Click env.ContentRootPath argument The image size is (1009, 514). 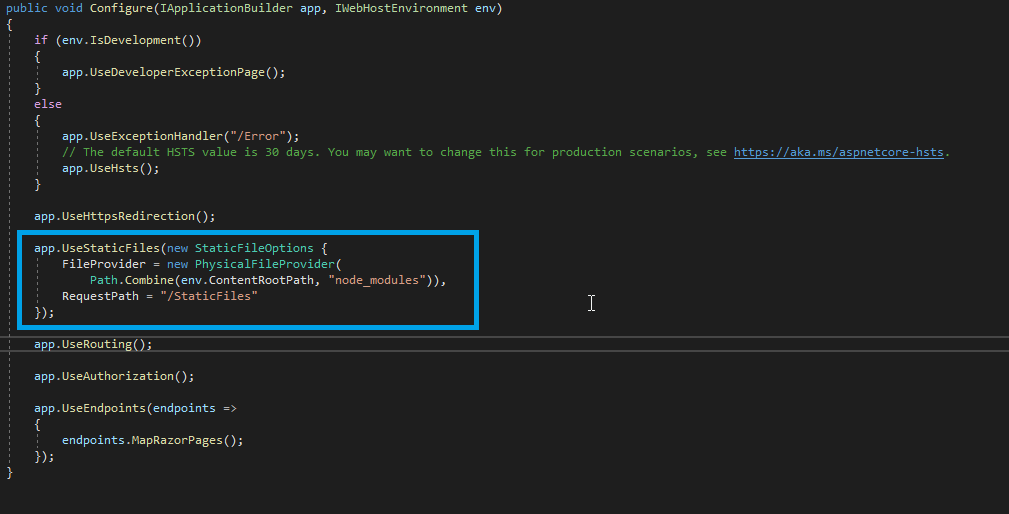click(x=247, y=280)
